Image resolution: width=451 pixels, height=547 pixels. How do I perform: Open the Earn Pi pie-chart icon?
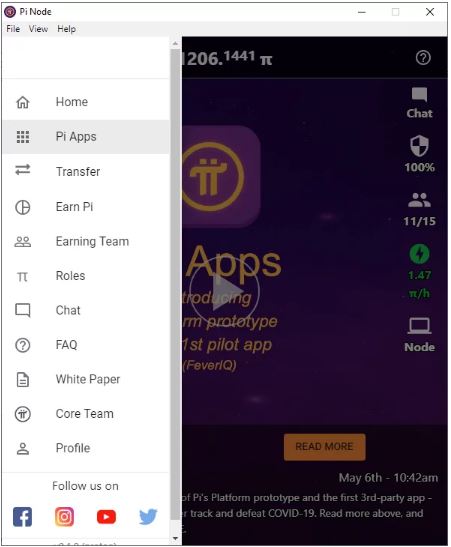tap(23, 207)
